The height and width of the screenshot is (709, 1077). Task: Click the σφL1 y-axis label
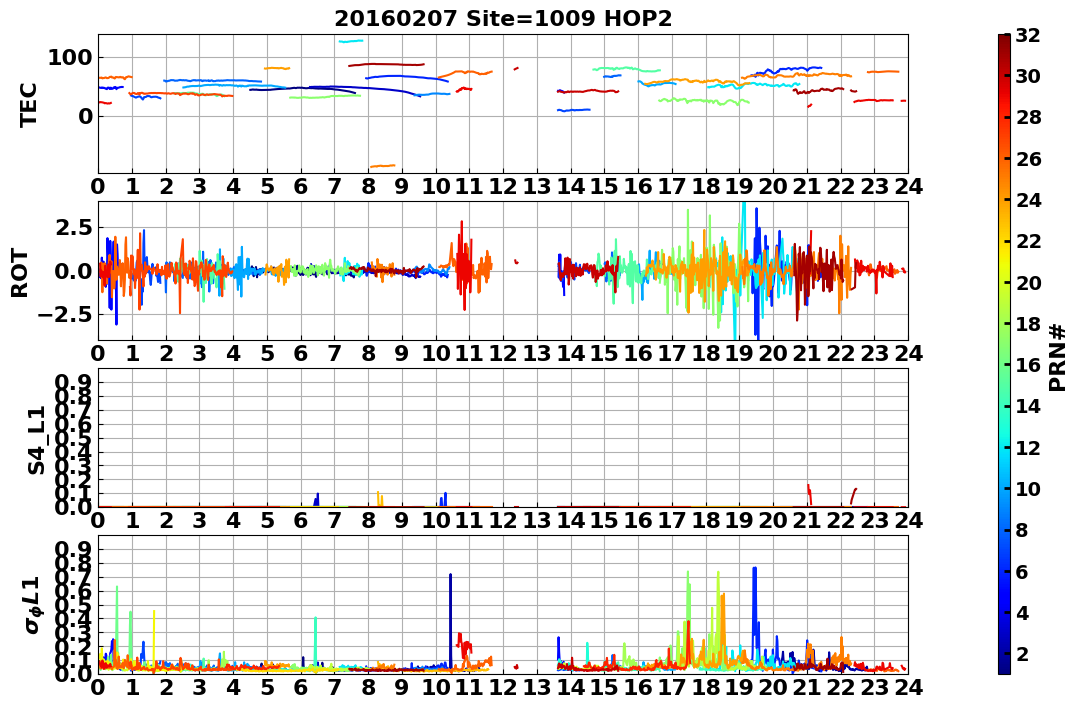33,605
